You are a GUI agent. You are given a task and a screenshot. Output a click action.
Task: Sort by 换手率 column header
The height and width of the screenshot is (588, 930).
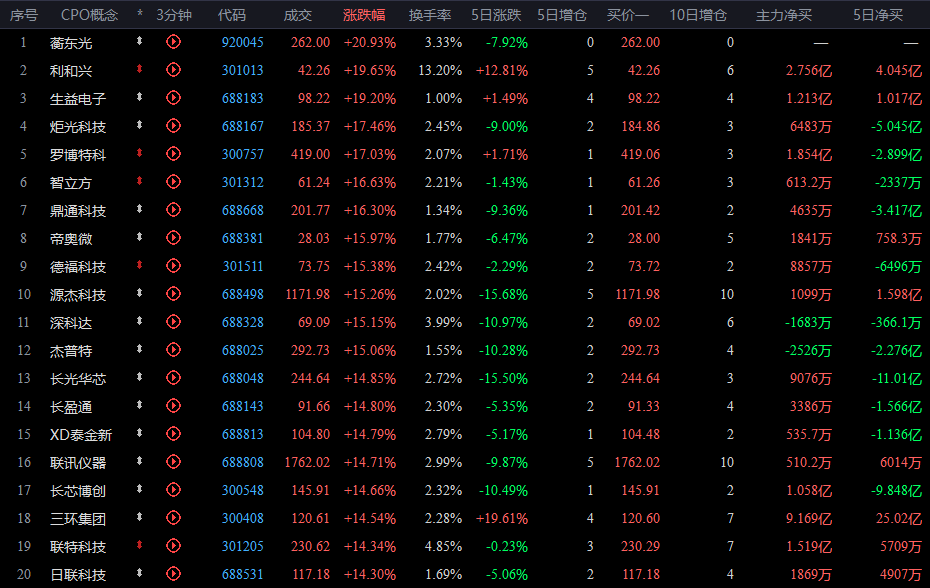coord(430,15)
